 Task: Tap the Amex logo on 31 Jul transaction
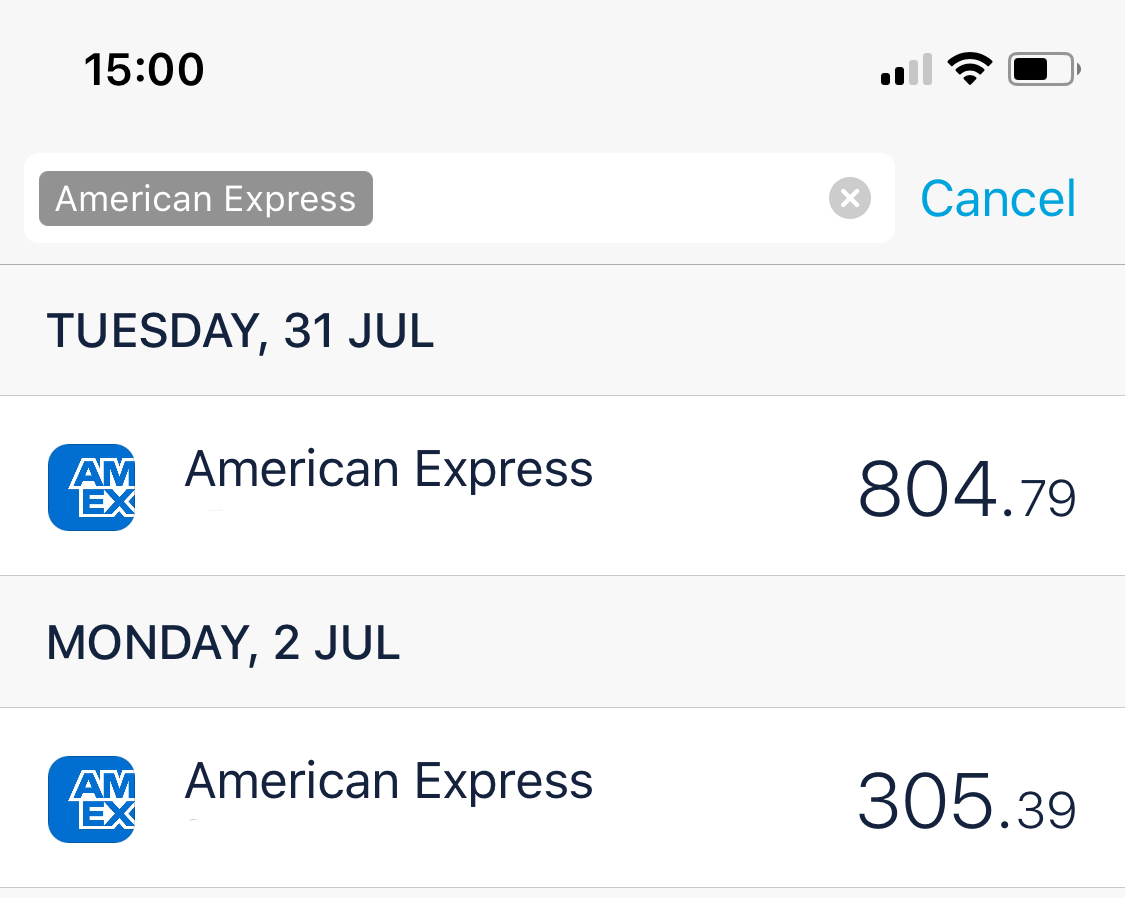91,487
